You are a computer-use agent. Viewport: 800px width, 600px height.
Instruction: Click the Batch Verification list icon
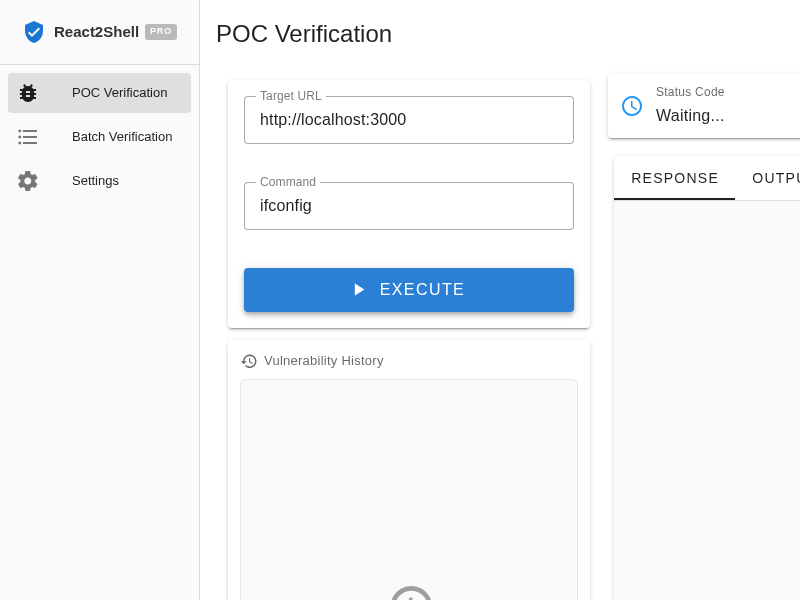28,137
